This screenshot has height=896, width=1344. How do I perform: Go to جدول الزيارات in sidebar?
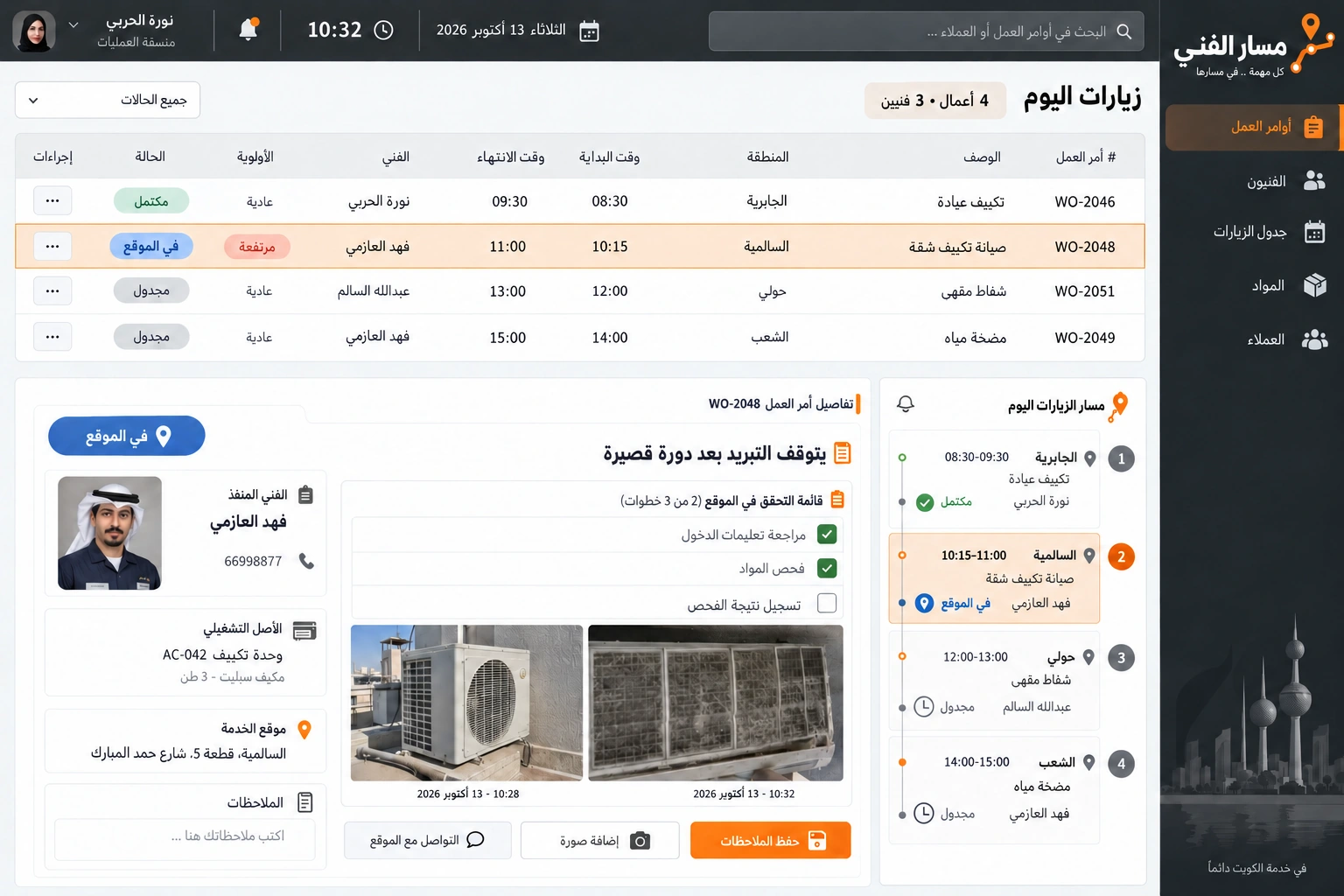(1251, 232)
